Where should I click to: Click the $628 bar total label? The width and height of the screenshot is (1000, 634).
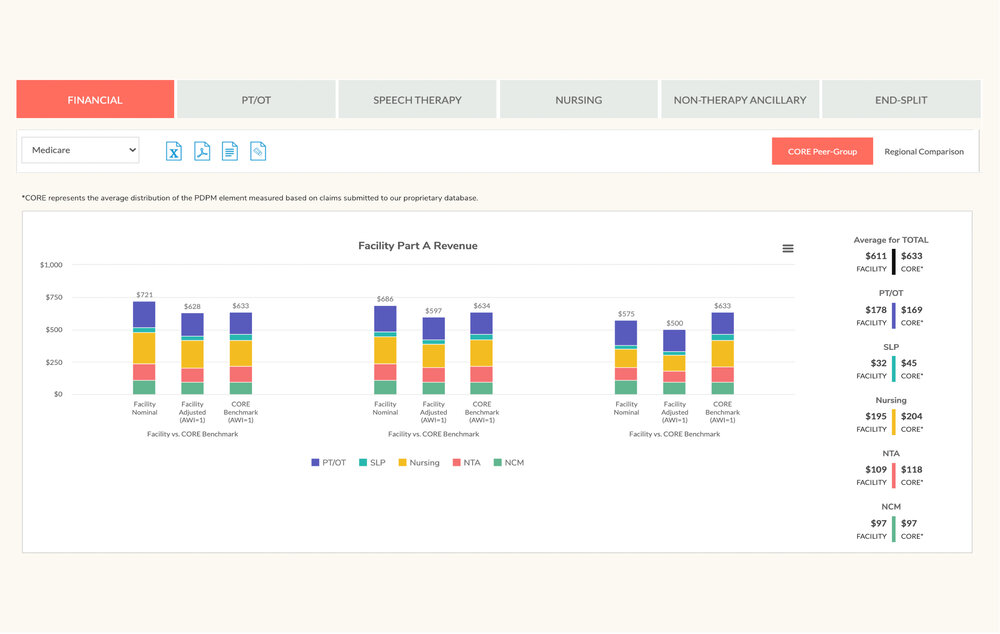coord(192,306)
